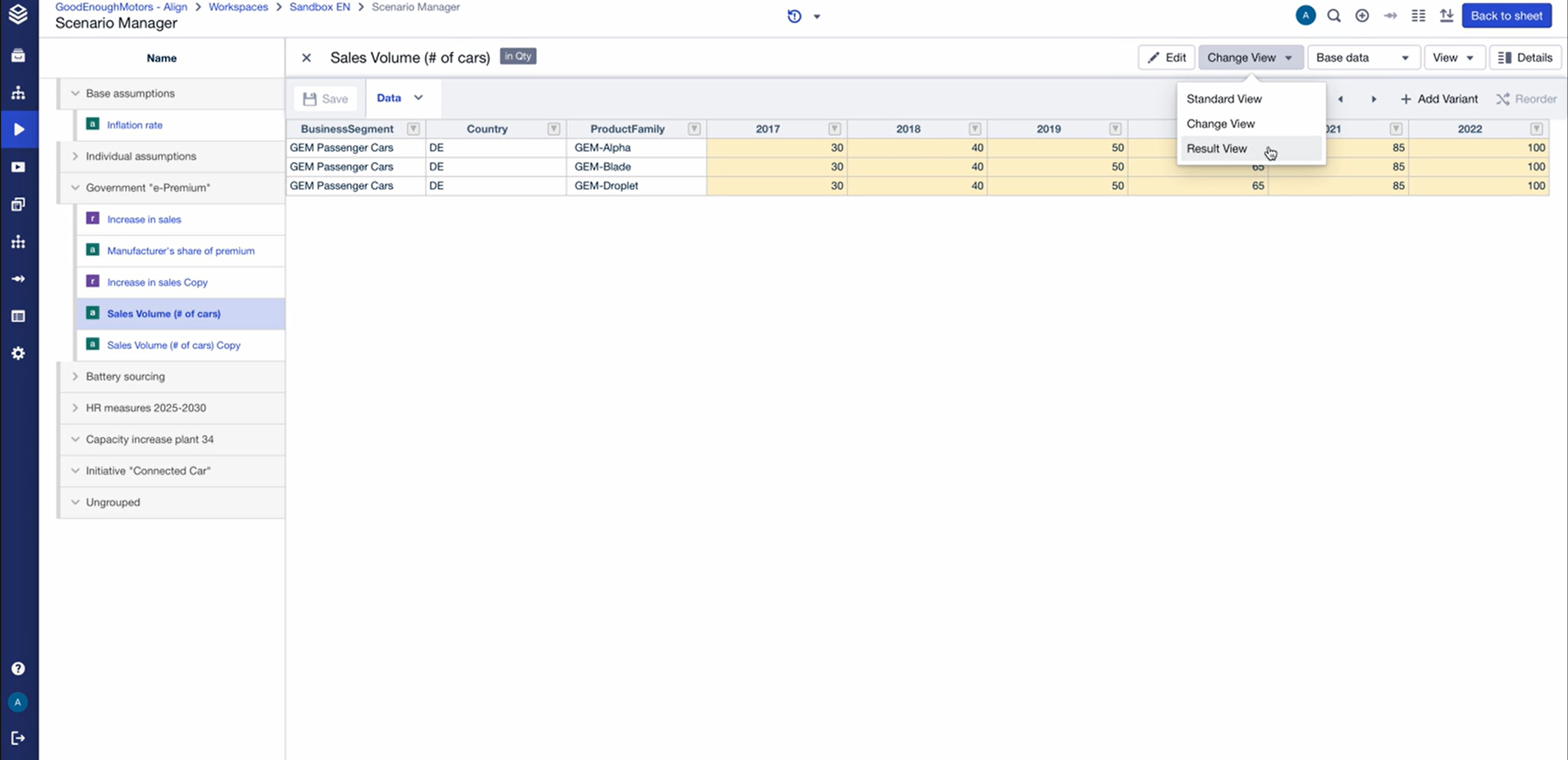1568x760 pixels.
Task: Open the filter on the Country column
Action: (553, 129)
